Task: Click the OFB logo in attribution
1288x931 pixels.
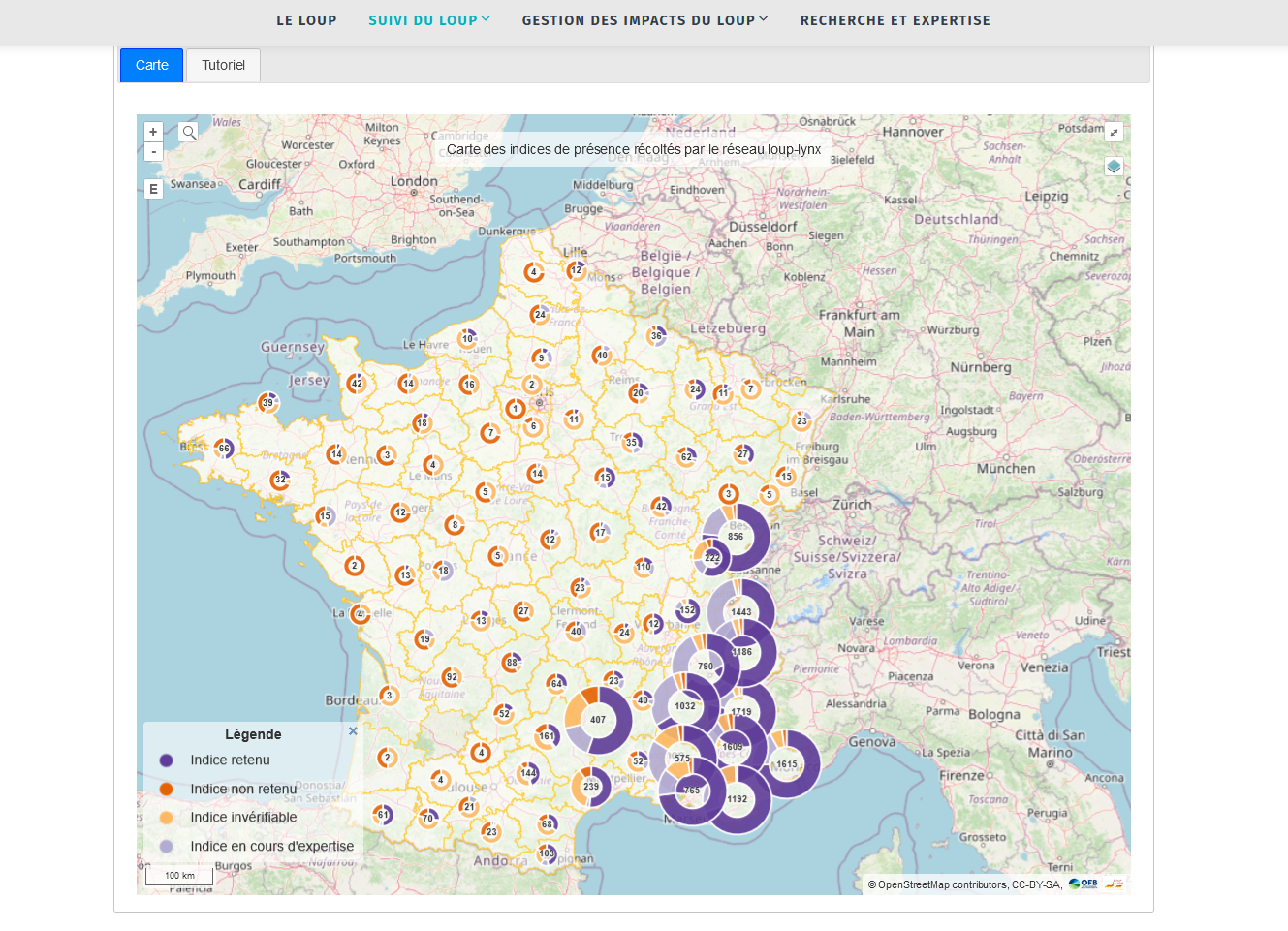Action: (1084, 884)
